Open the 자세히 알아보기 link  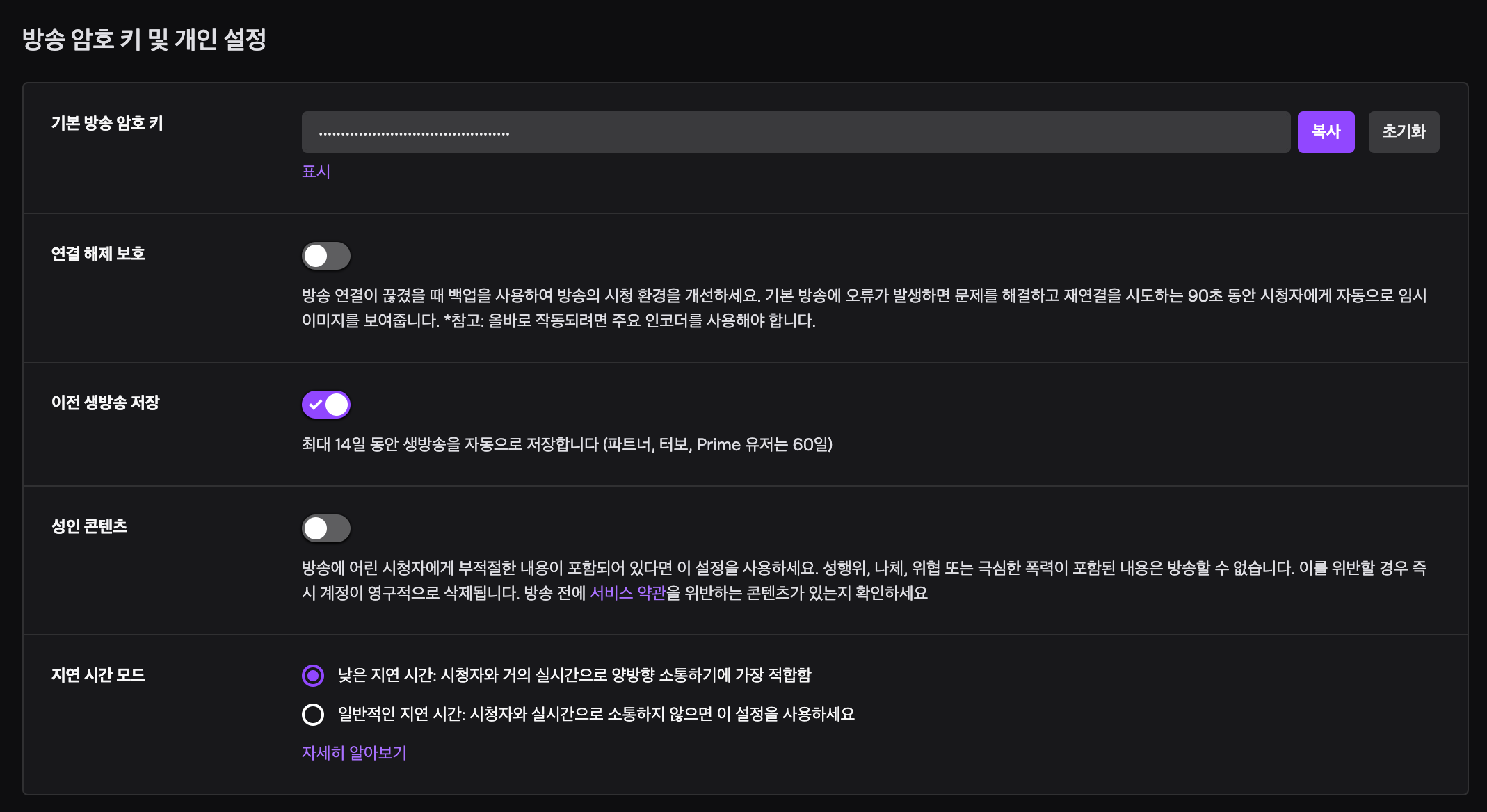(x=354, y=753)
